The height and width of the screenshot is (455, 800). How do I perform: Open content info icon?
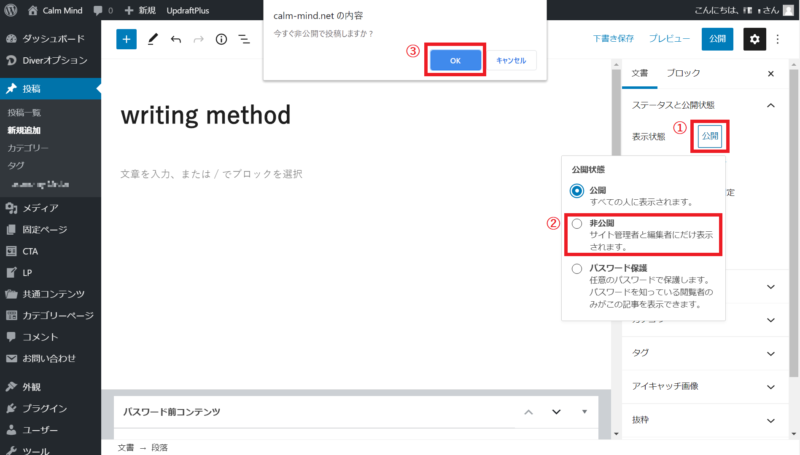coord(221,39)
